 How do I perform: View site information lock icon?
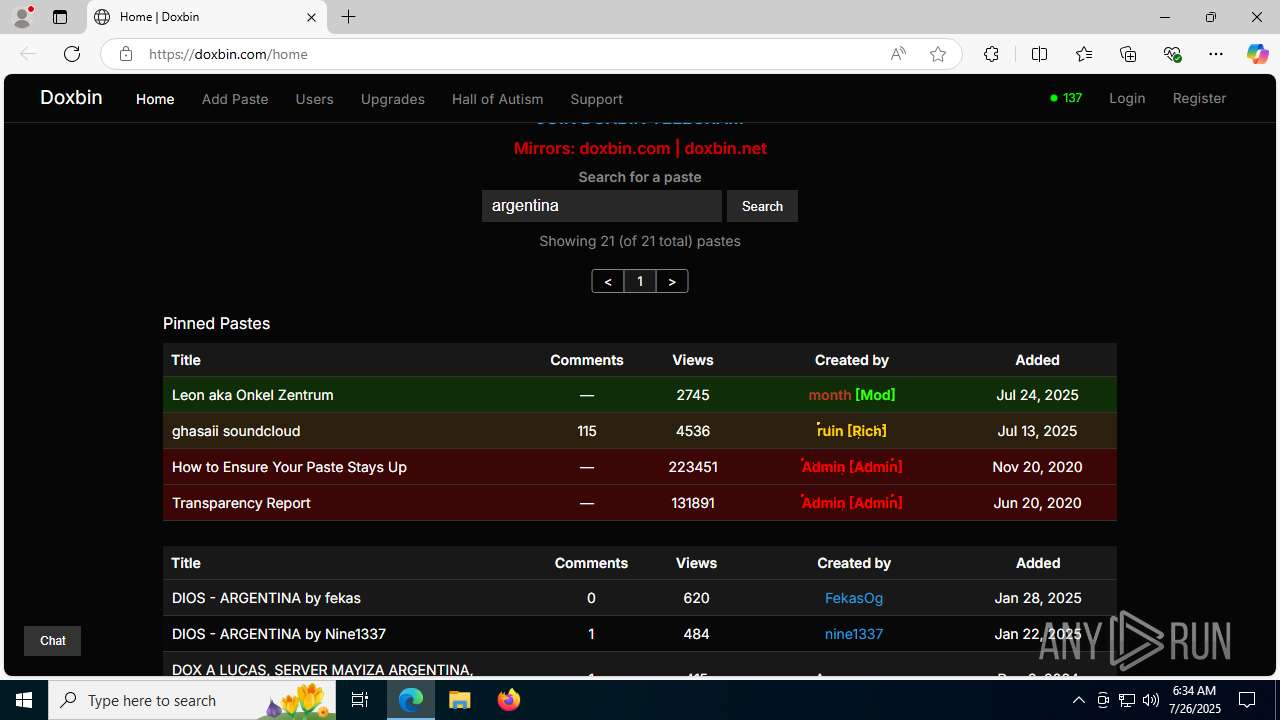126,54
